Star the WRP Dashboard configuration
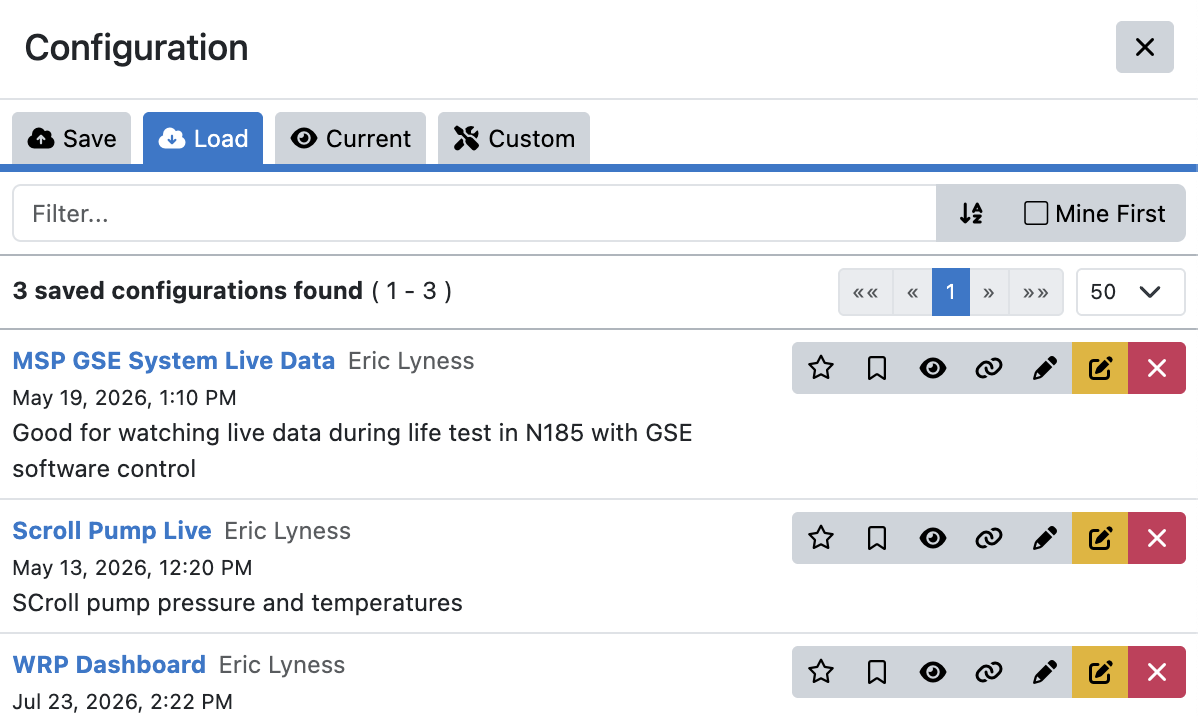 (821, 672)
